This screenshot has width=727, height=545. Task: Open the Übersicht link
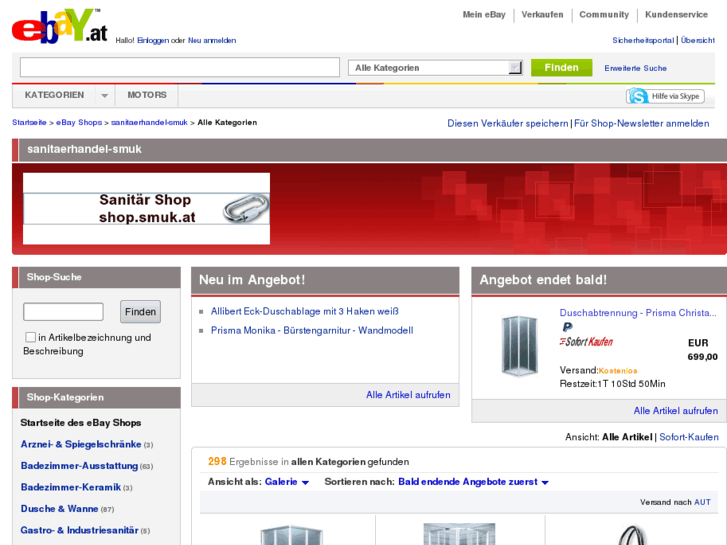[x=698, y=40]
